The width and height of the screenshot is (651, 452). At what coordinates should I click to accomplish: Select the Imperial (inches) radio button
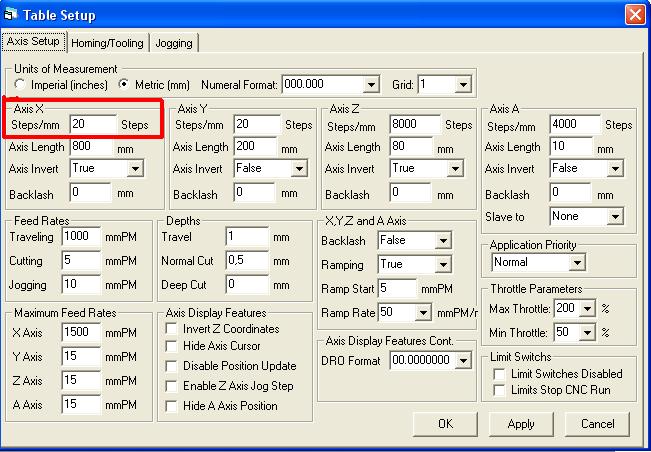(x=21, y=85)
